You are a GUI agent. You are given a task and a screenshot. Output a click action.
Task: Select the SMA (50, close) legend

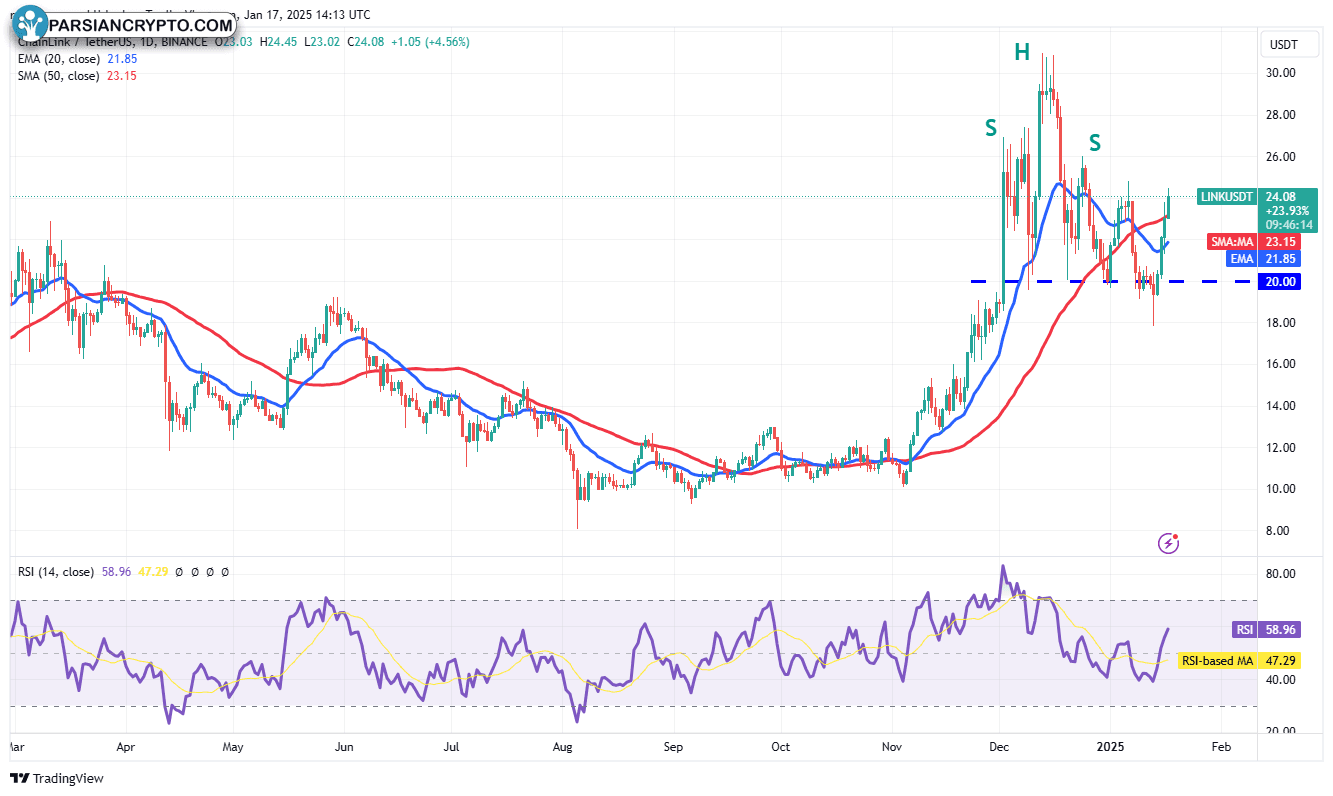tap(78, 76)
